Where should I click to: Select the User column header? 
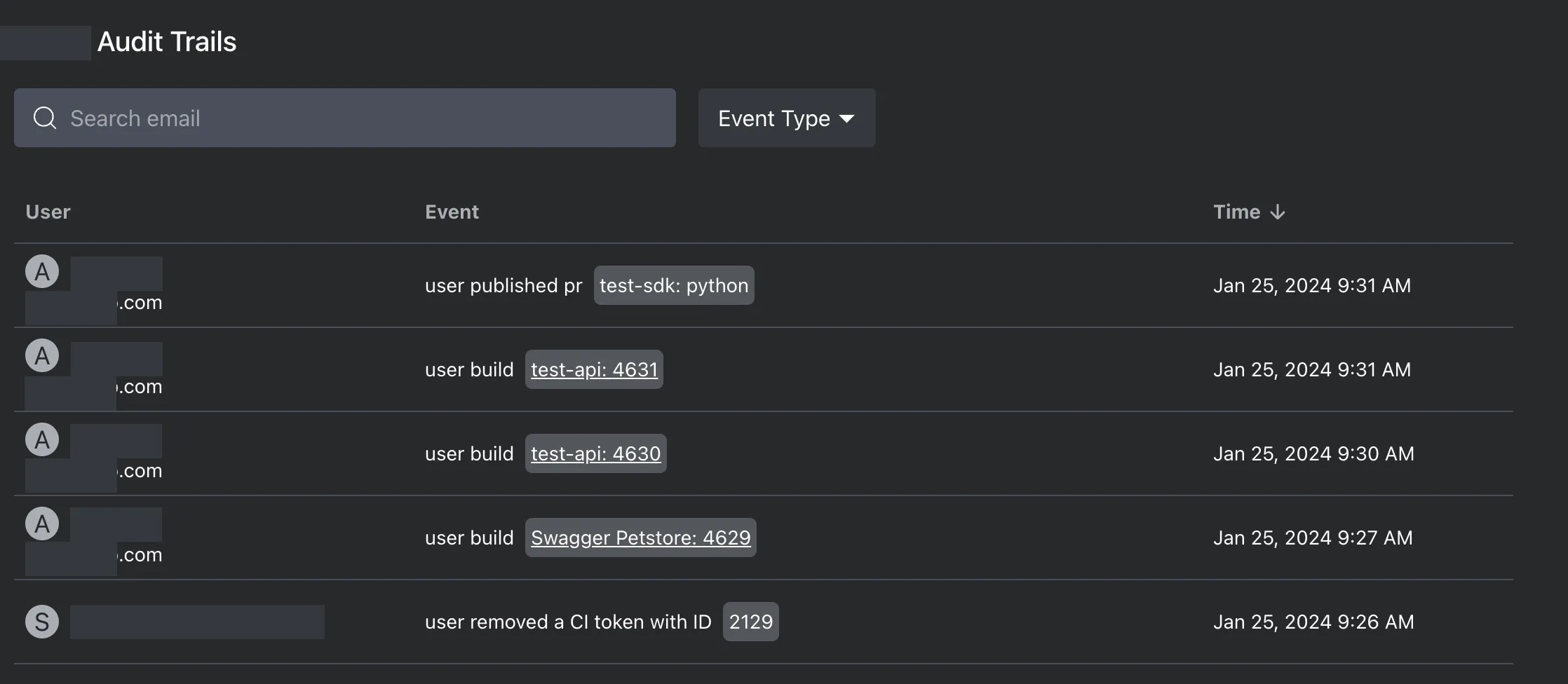47,212
